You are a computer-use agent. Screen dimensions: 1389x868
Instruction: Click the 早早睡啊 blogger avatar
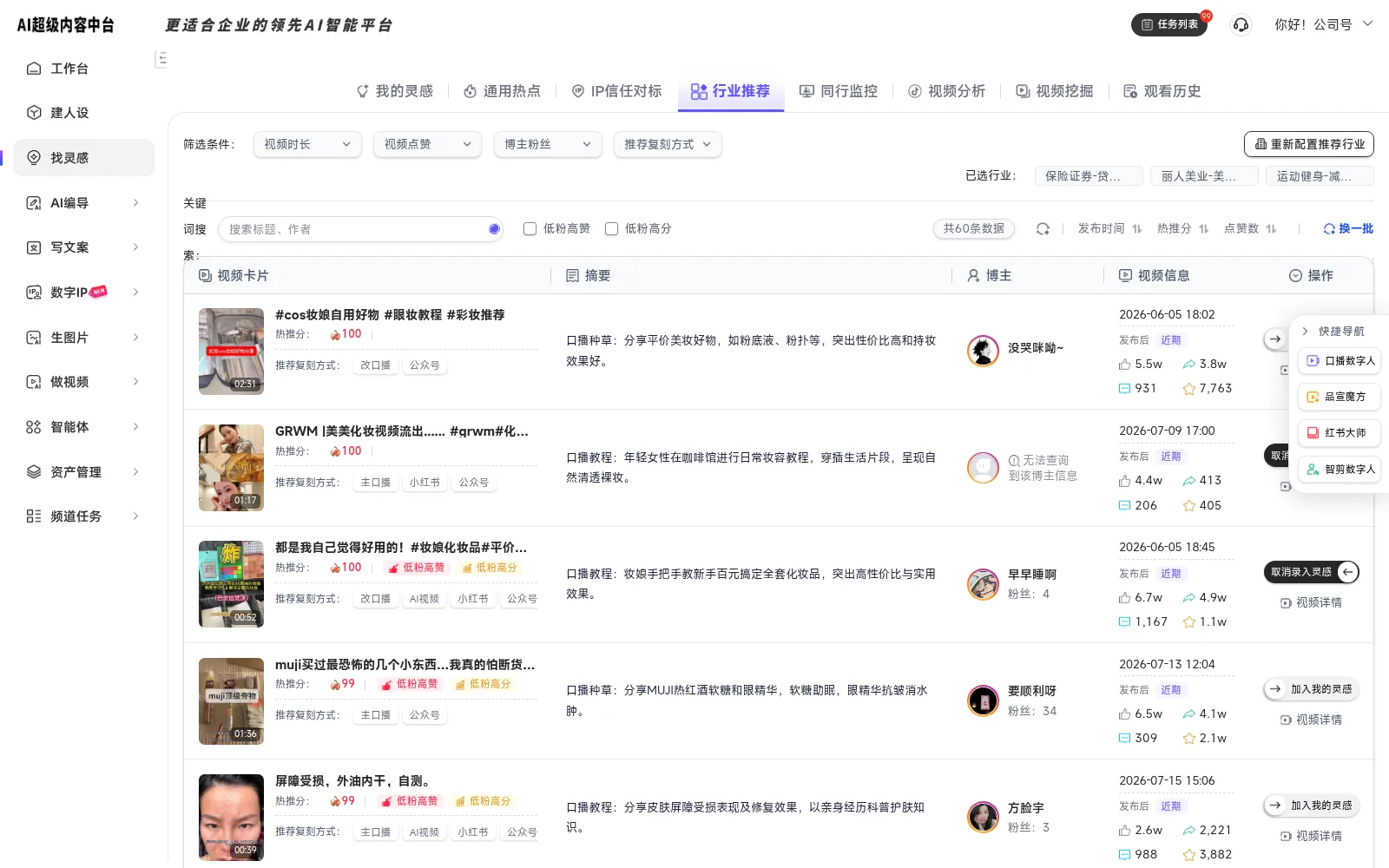point(983,584)
